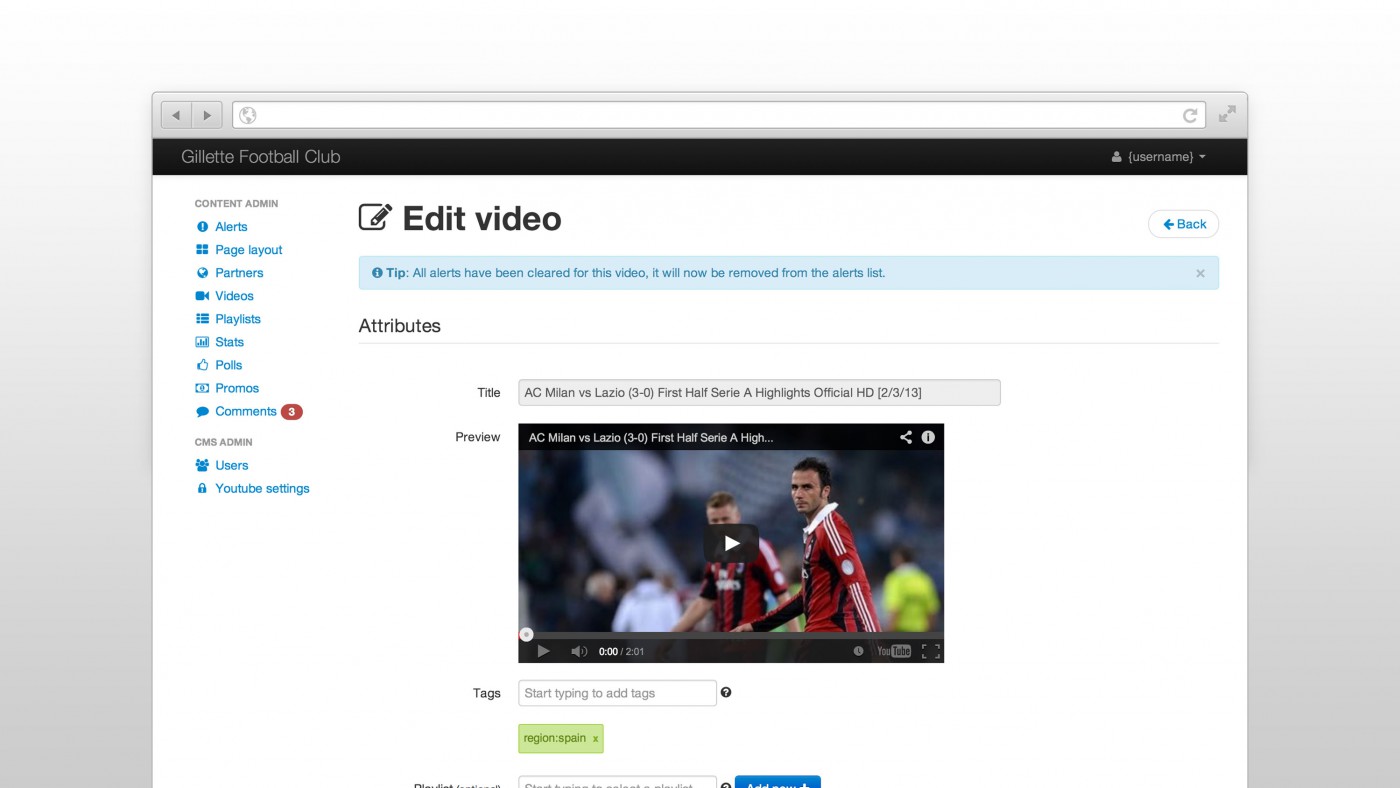Click the fullscreen expand arrows icon

click(1227, 114)
